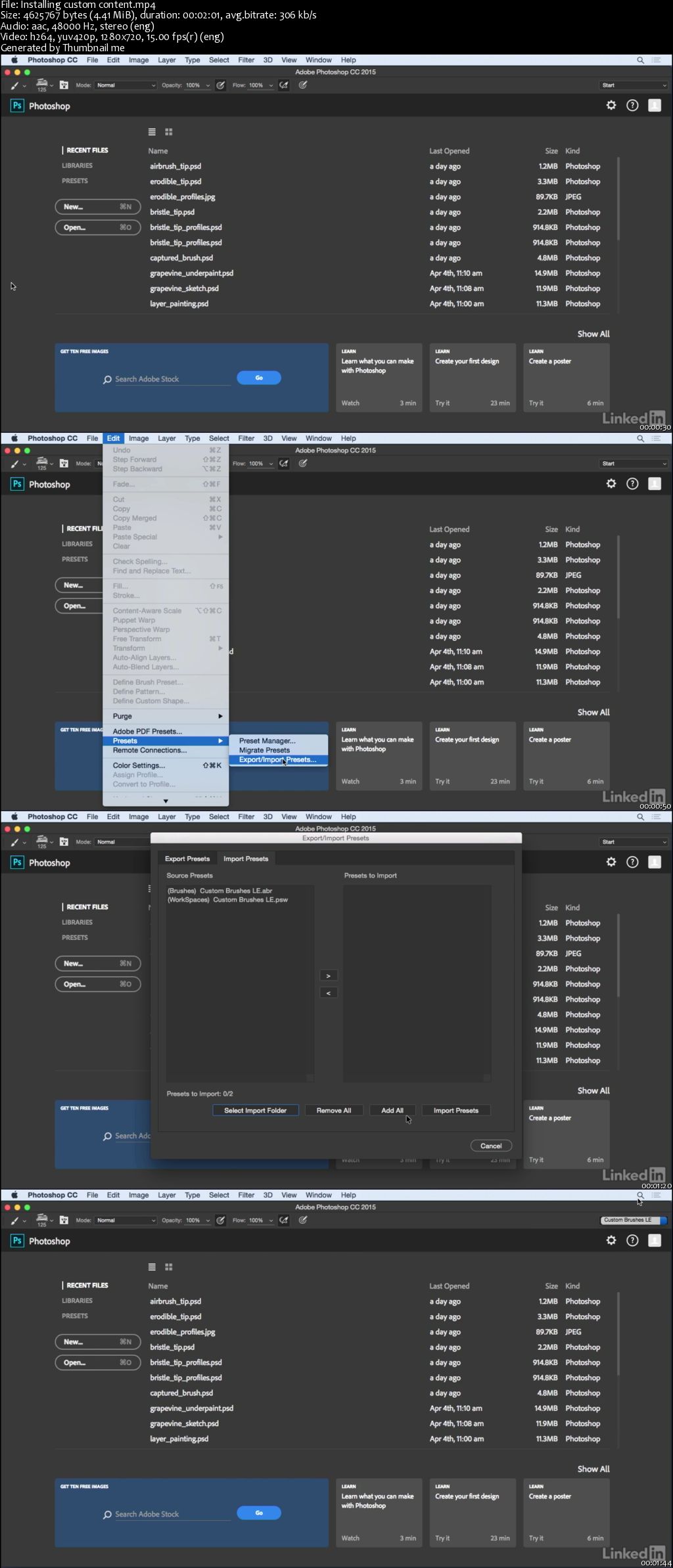
Task: Open gear settings icon in the 00:00:30 frame
Action: (611, 105)
